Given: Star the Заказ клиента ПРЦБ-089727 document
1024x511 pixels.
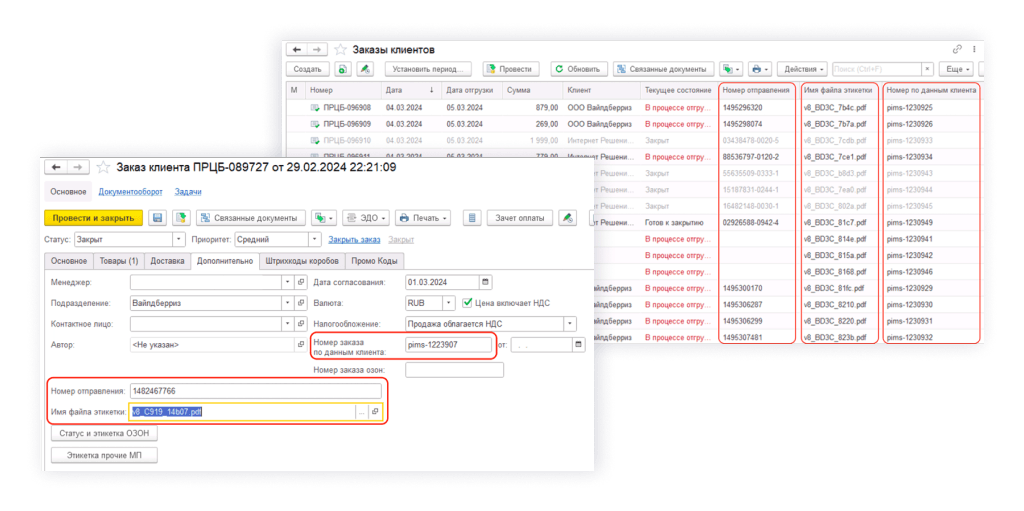Looking at the screenshot, I should pos(103,167).
